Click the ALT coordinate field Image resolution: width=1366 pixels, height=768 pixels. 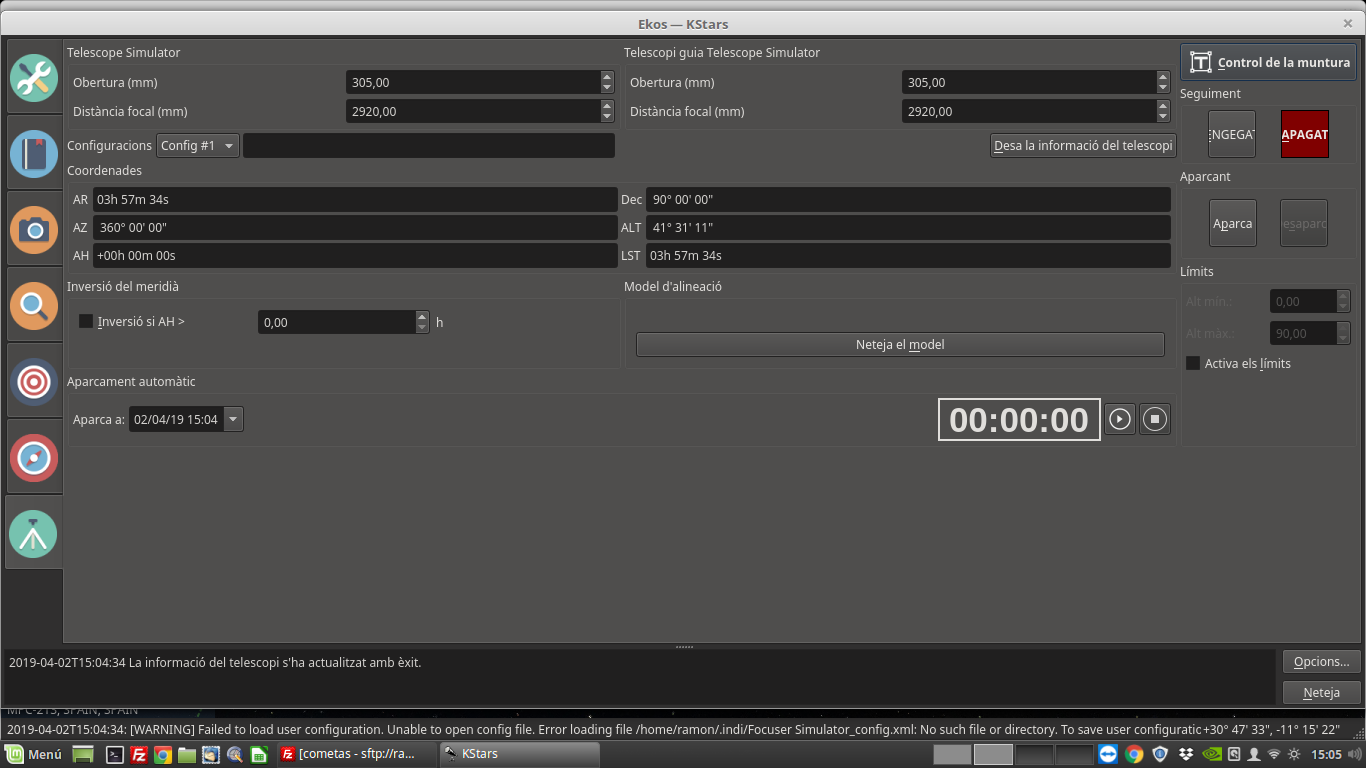click(908, 228)
